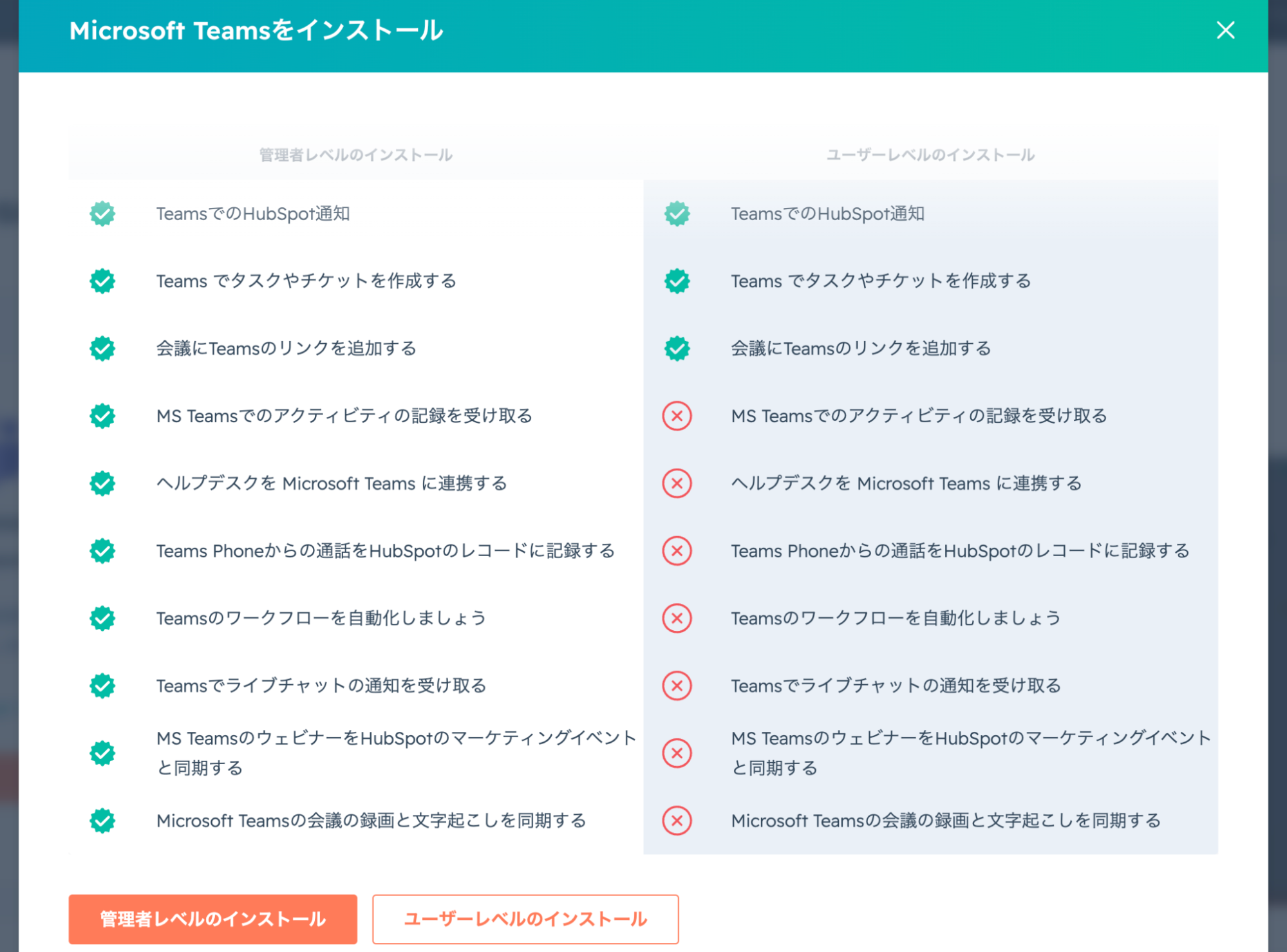Click admin text Teamsのワークフローを自動化しましょう
This screenshot has height=952, width=1287.
(321, 618)
